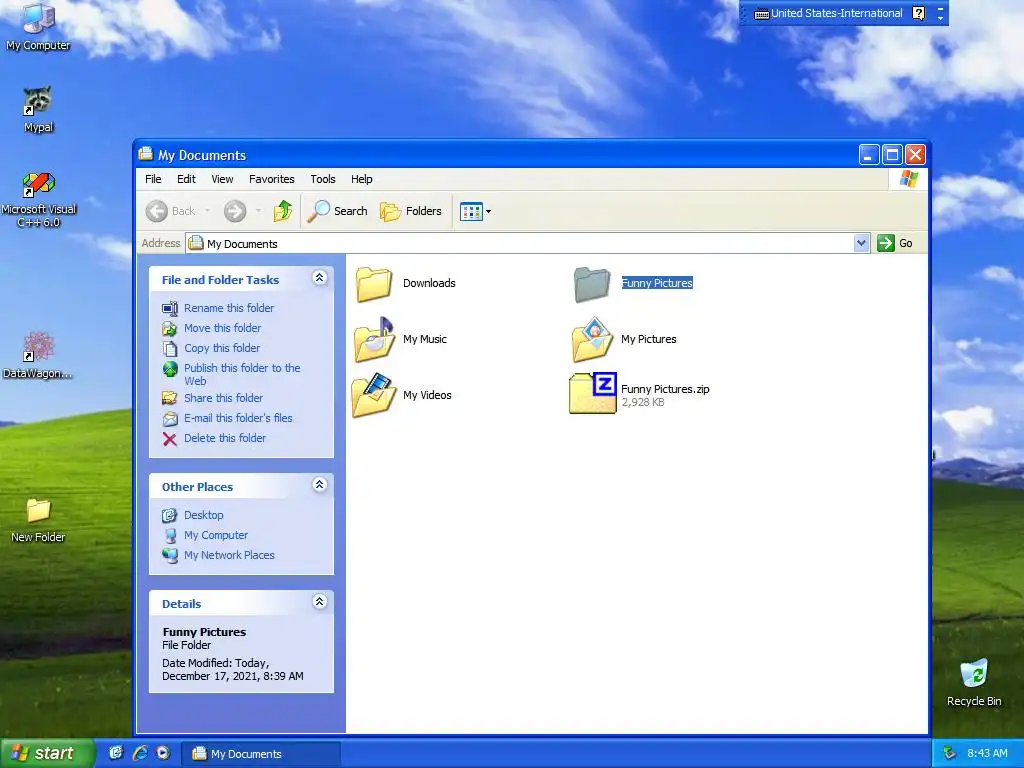Open the Tools menu
Viewport: 1024px width, 768px height.
[323, 179]
